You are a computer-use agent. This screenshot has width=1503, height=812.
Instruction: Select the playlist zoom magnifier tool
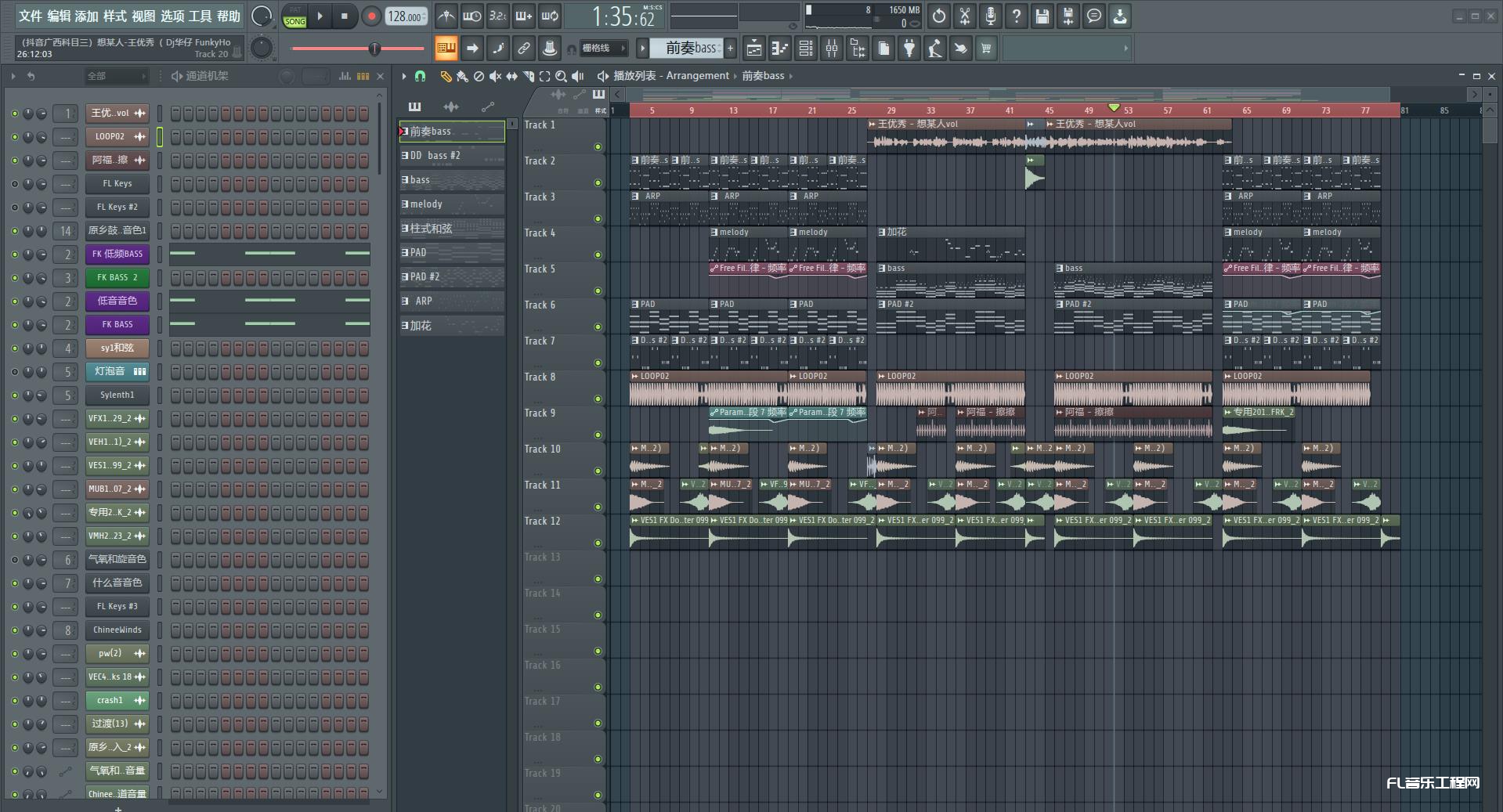click(561, 76)
